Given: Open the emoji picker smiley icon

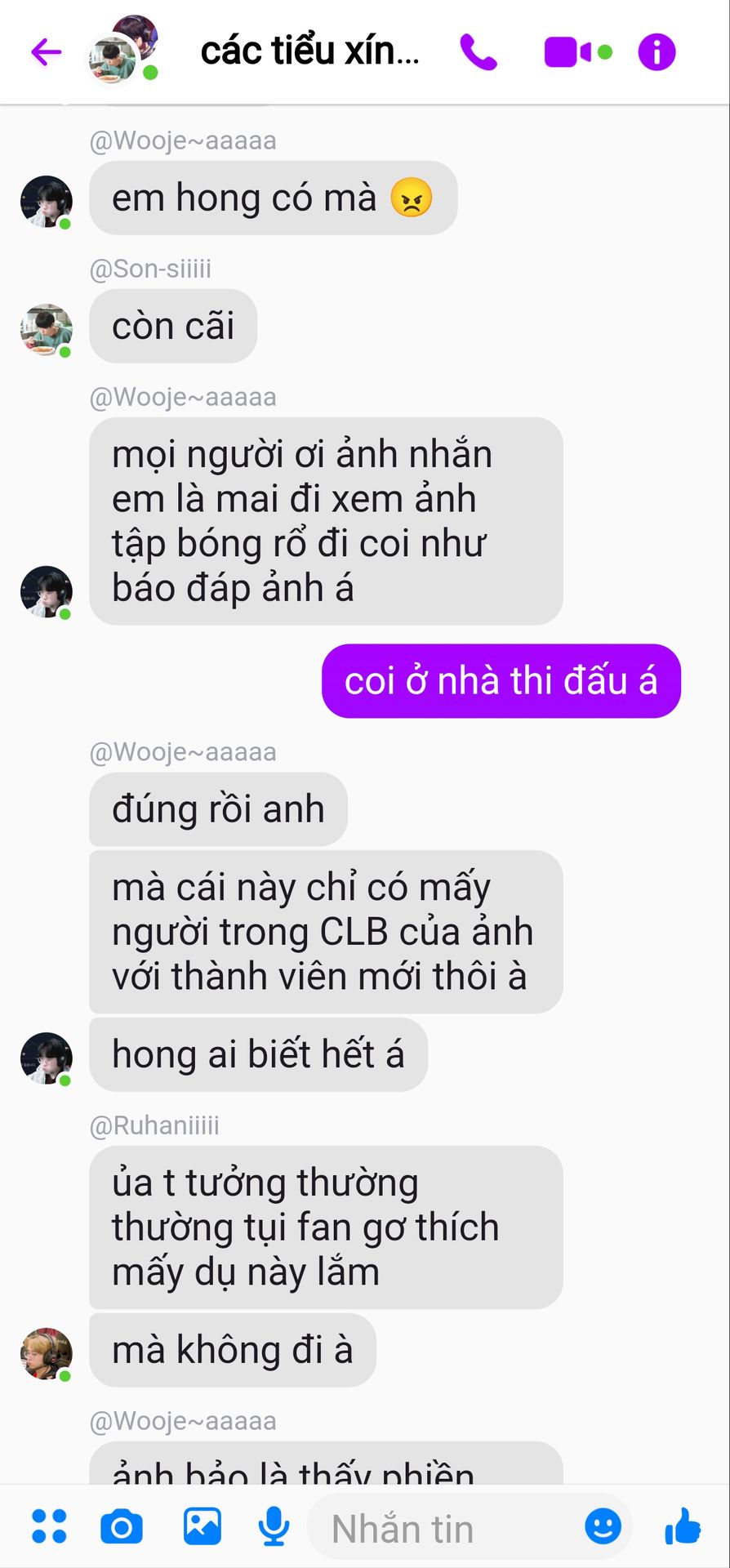Looking at the screenshot, I should 603,1526.
